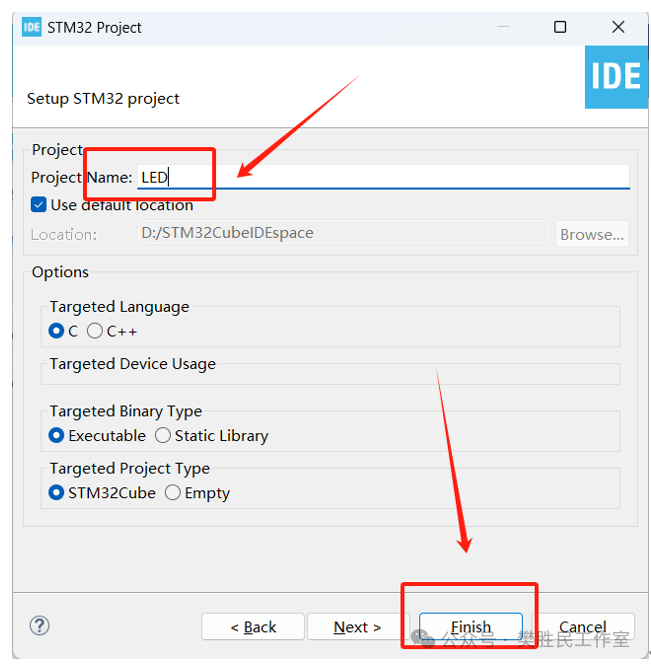Cancel the STM32 Project wizard
The image size is (651, 666).
tap(583, 626)
